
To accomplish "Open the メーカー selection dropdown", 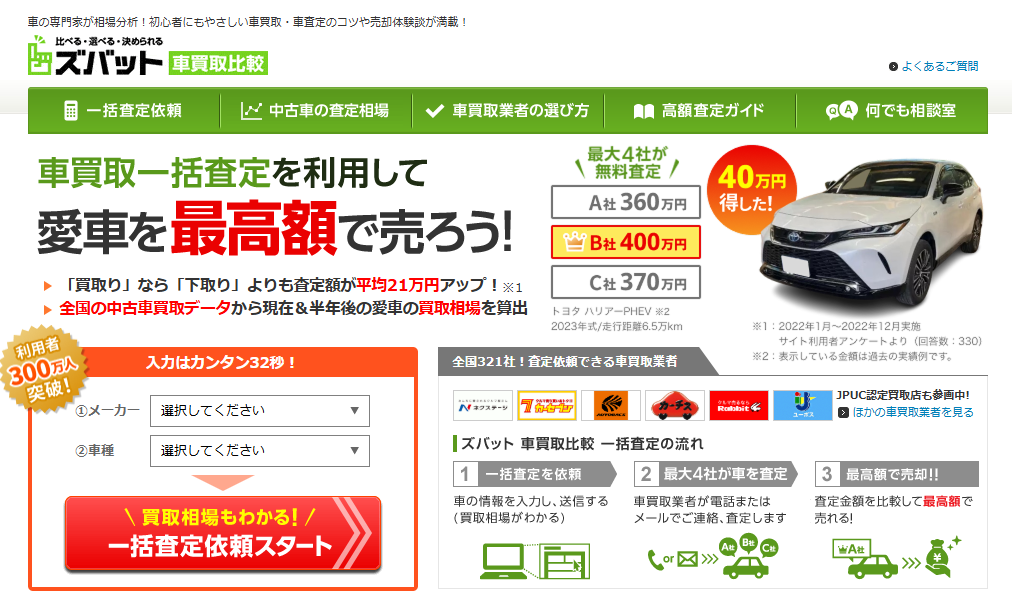I will [x=259, y=411].
